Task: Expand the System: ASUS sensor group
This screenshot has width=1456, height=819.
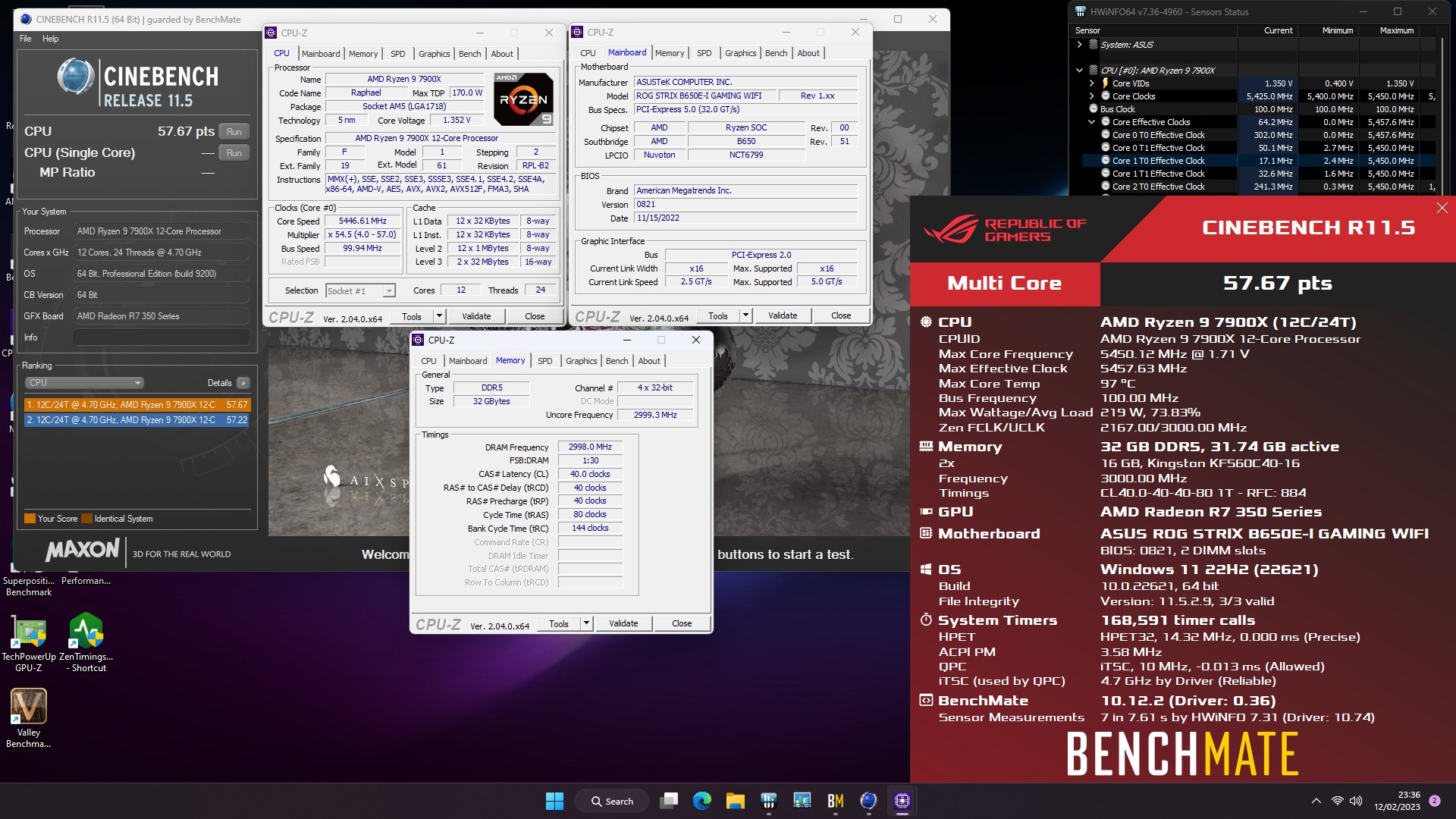Action: pos(1079,45)
